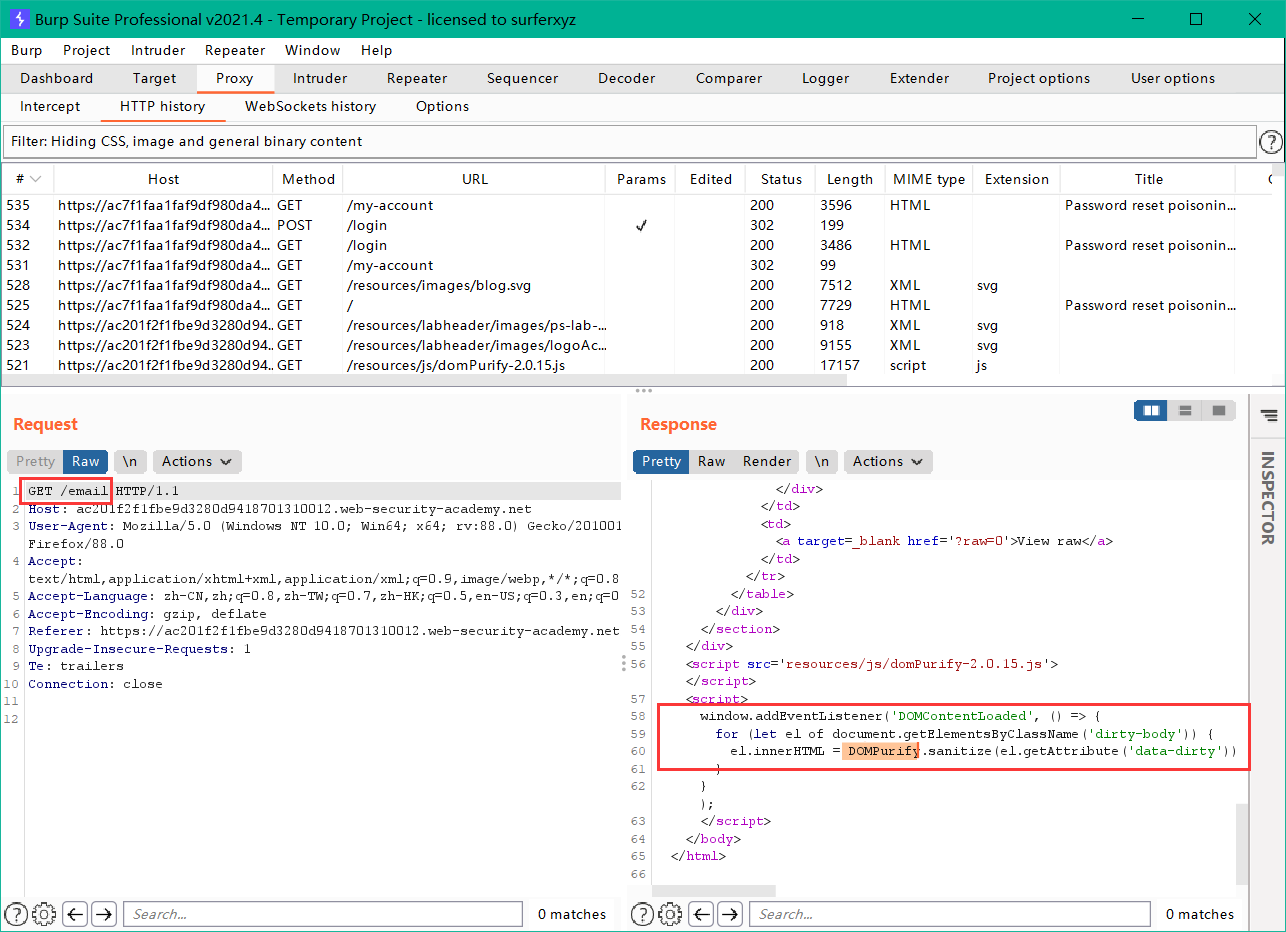This screenshot has width=1286, height=932.
Task: Switch to Dashboard tab
Action: pyautogui.click(x=57, y=78)
